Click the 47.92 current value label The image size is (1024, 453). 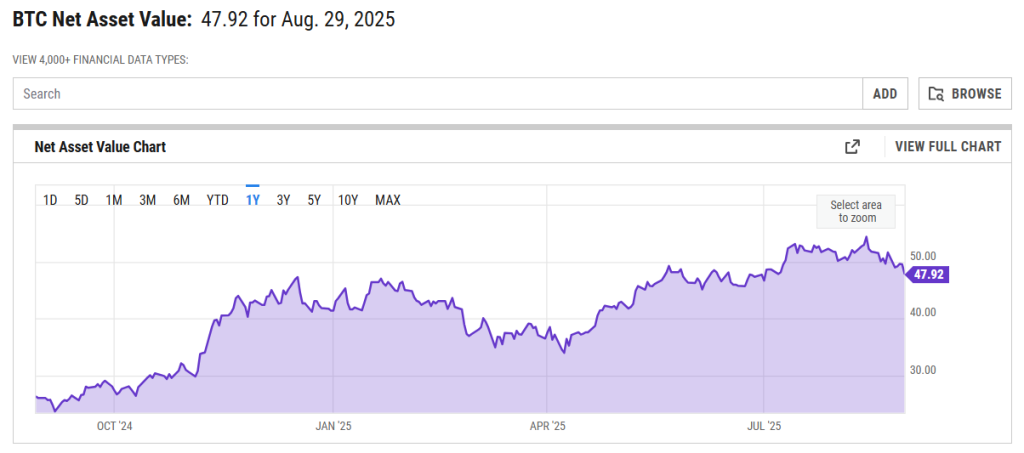[928, 275]
